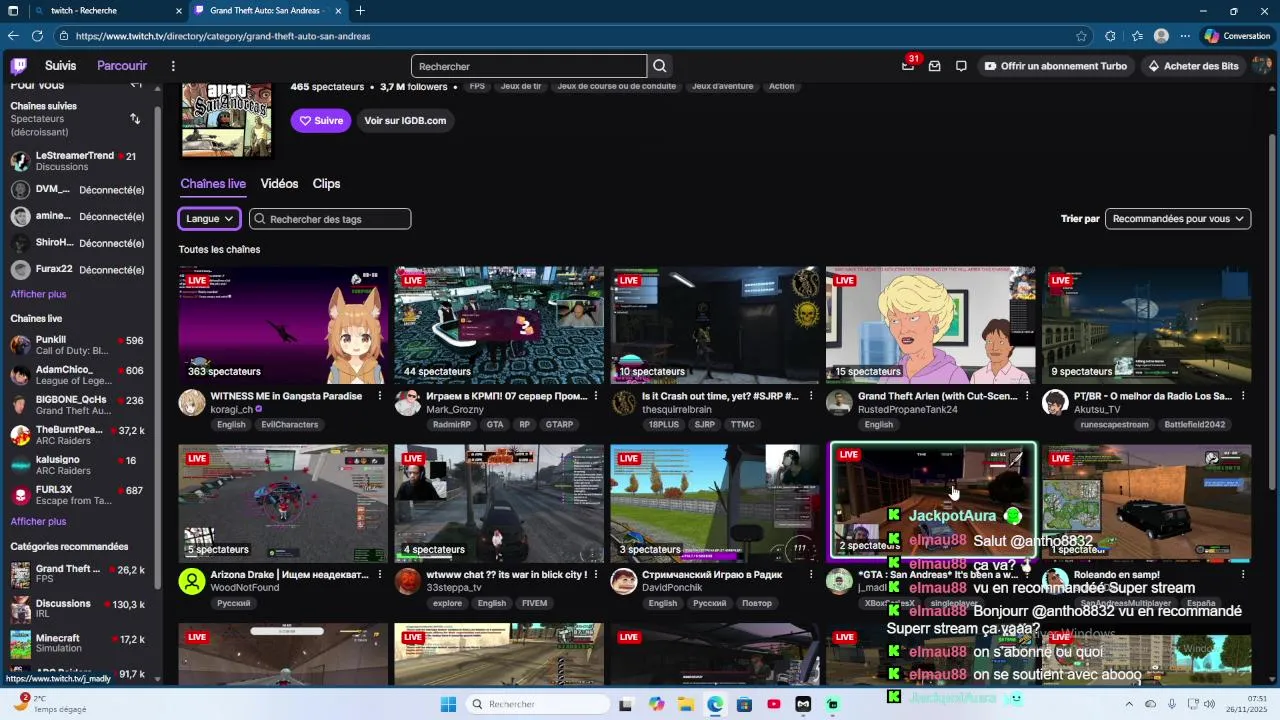Open notifications inbox with 31 badge
Image resolution: width=1280 pixels, height=720 pixels.
coord(908,66)
